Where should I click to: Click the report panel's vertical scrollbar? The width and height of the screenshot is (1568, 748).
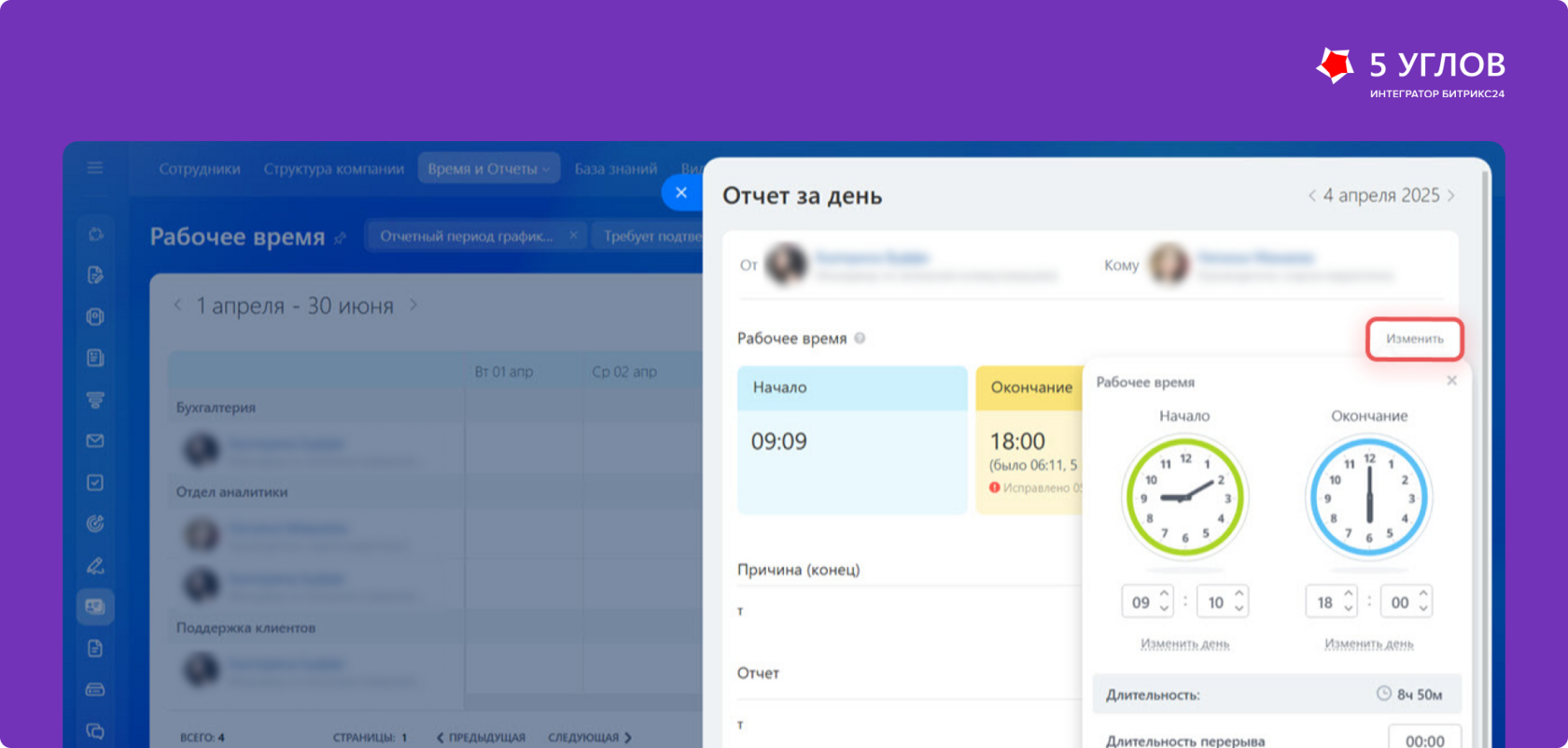(1485, 458)
